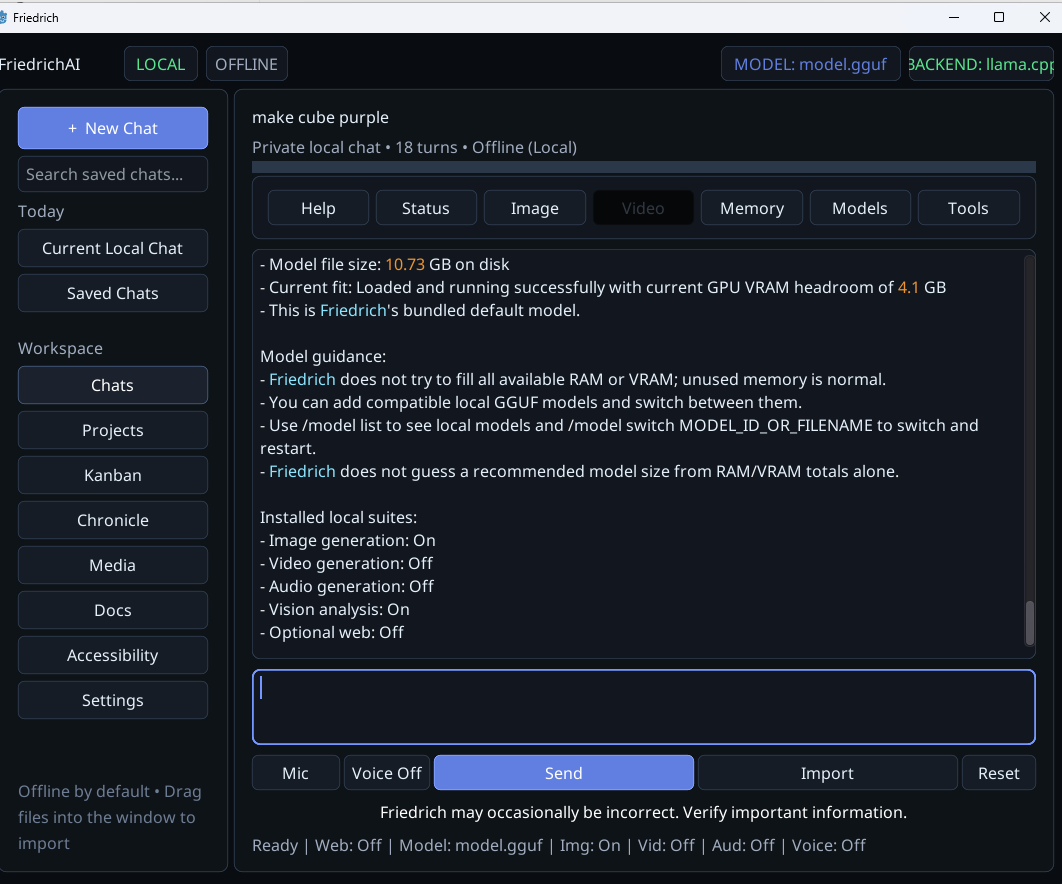Click 'Ready' in the status bar

275,845
